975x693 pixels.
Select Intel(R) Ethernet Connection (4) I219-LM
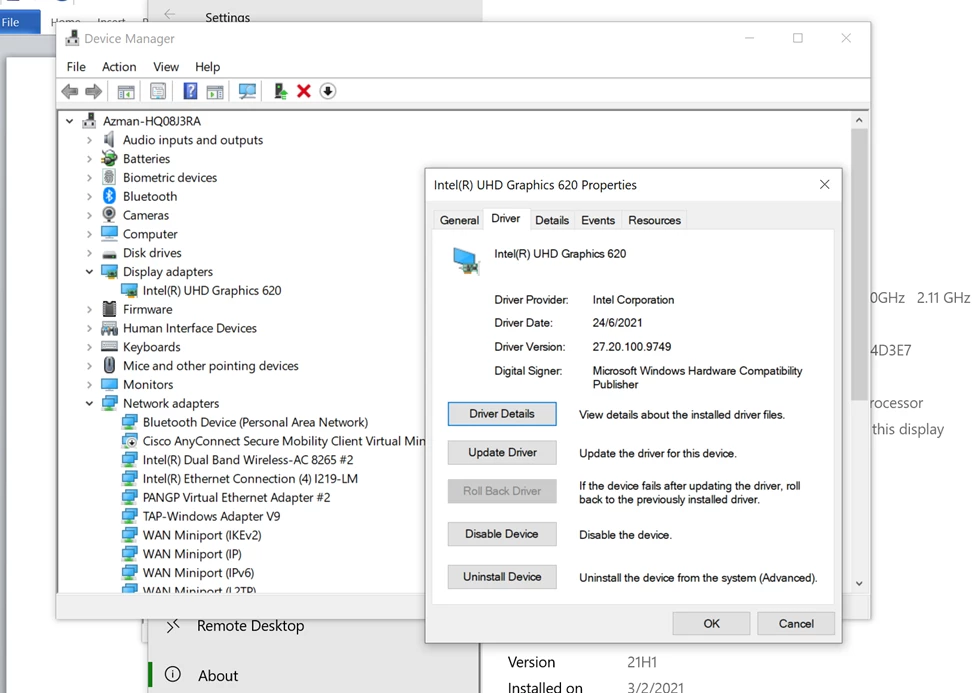coord(250,478)
